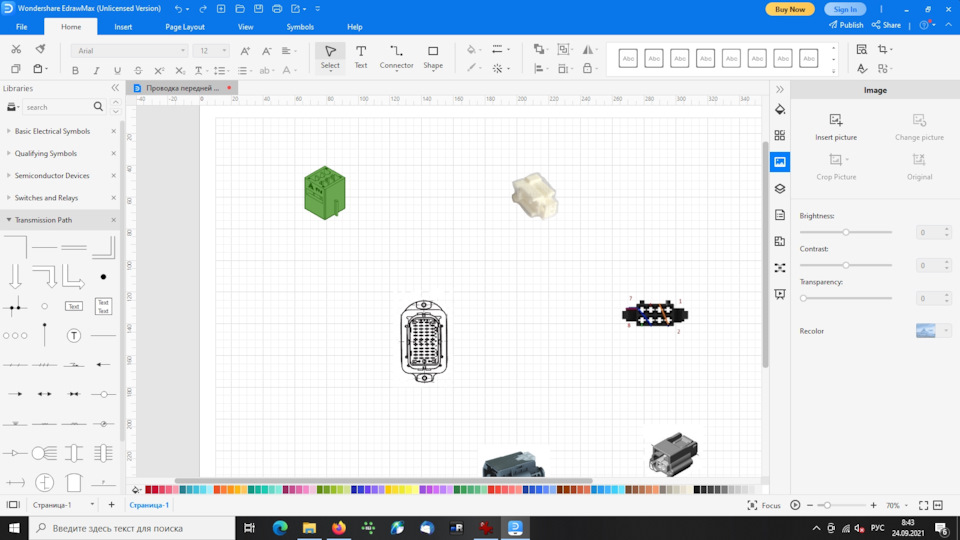Image resolution: width=960 pixels, height=540 pixels.
Task: Click the zoom in plus icon
Action: click(874, 505)
